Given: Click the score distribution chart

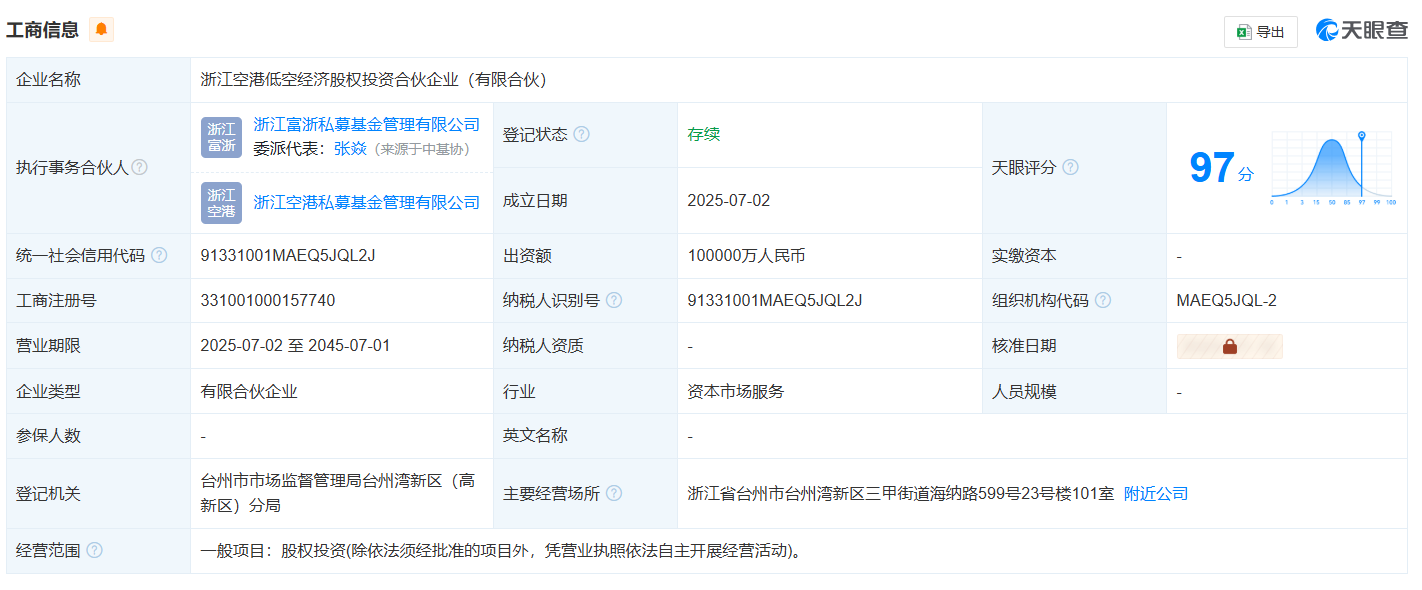Looking at the screenshot, I should [1333, 168].
